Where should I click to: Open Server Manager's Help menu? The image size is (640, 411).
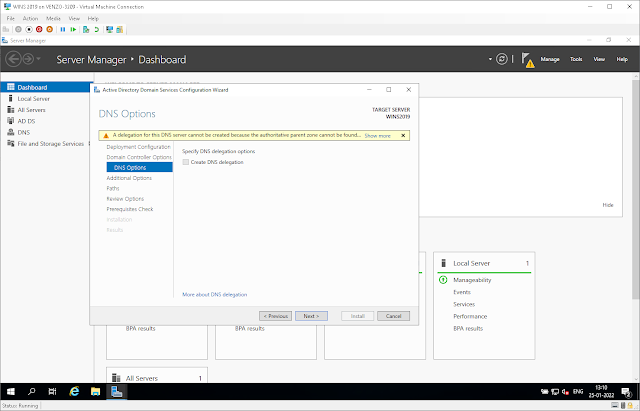point(622,59)
